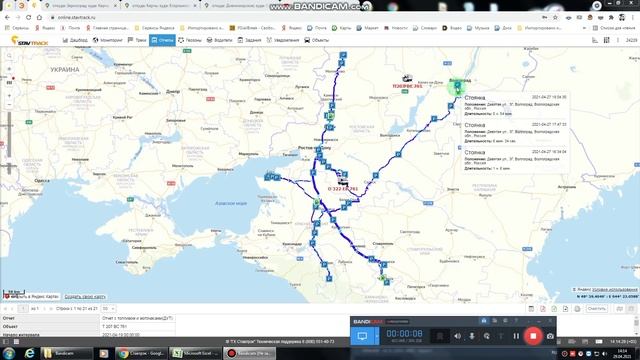Open the Карты bookmark in bookmarks bar
The image size is (640, 360).
(342, 28)
